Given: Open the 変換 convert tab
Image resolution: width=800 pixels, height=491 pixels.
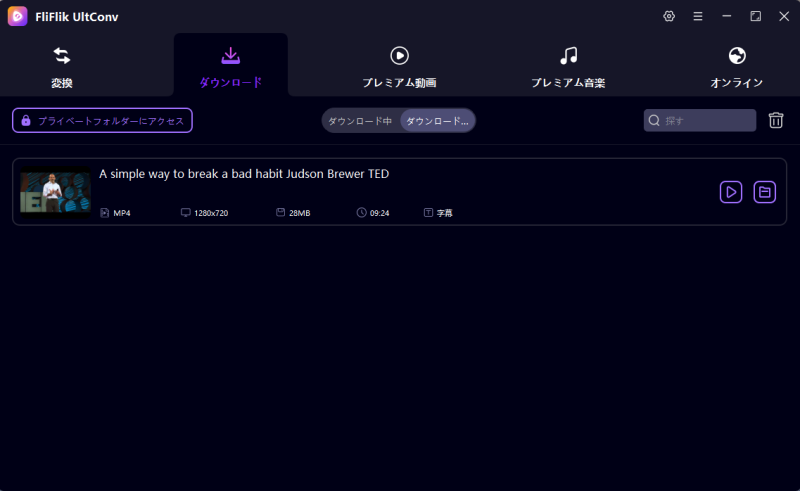Looking at the screenshot, I should coord(62,67).
